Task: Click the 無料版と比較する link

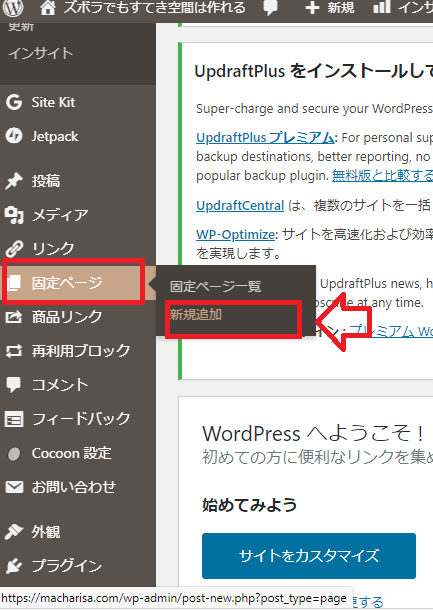Action: [x=382, y=175]
